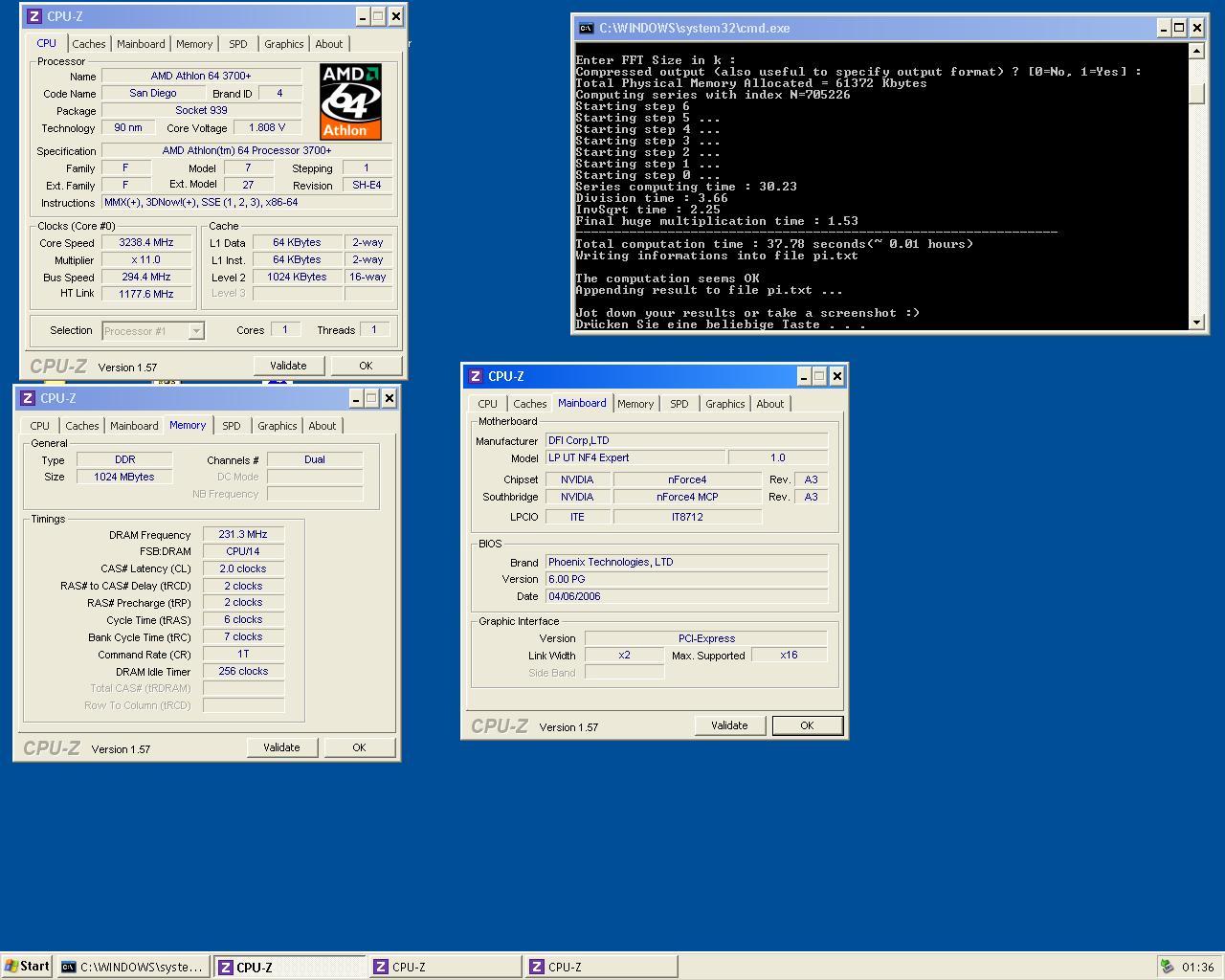Viewport: 1225px width, 980px height.
Task: Click the Level 2 cache 1024 KBytes value
Action: click(x=297, y=278)
